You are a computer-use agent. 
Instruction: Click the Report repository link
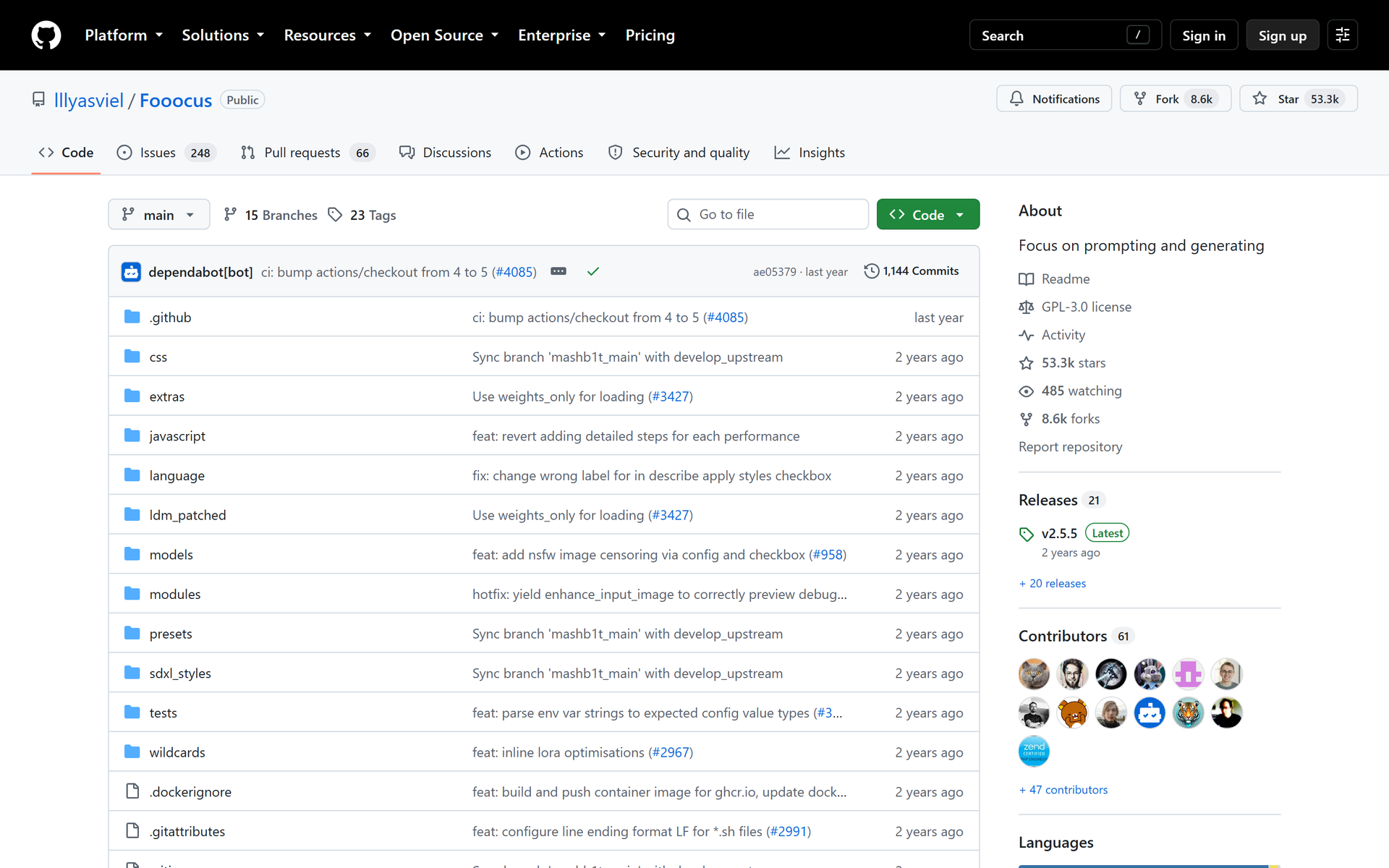click(x=1070, y=446)
